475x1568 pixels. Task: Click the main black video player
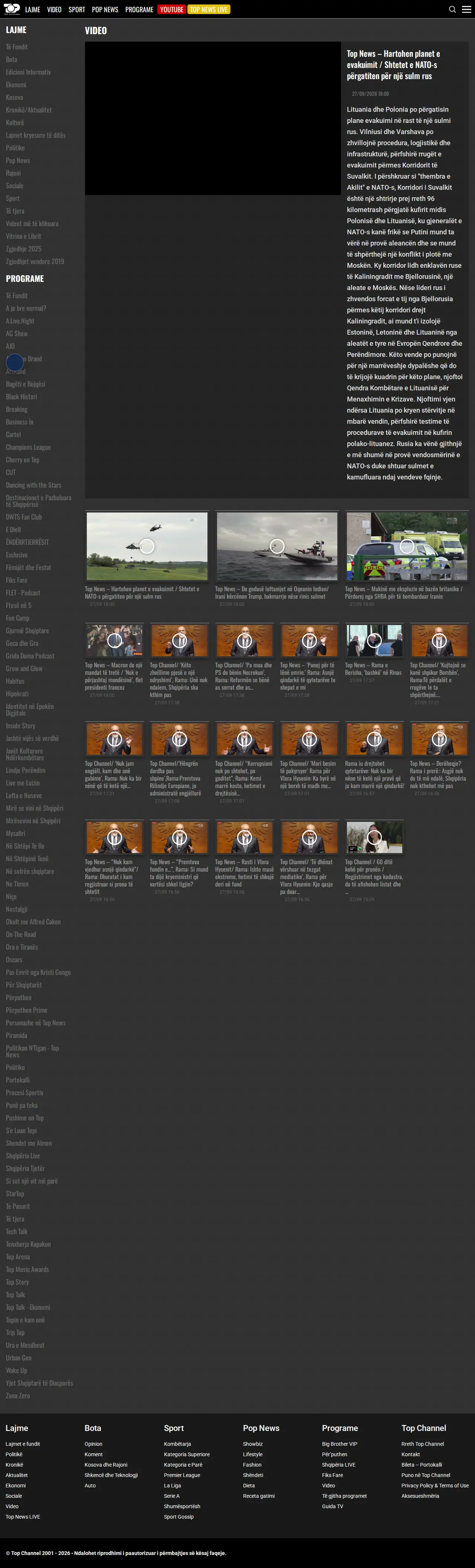(213, 118)
